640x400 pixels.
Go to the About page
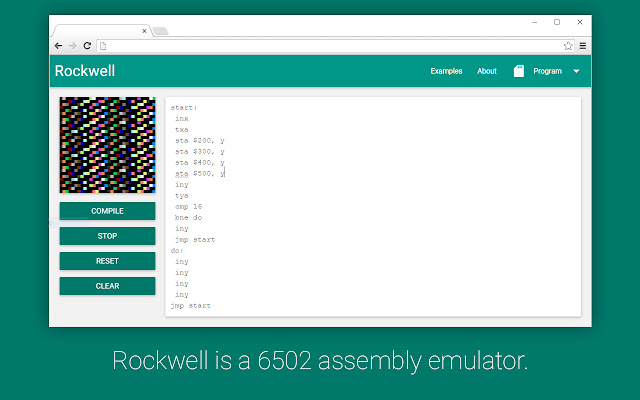tap(487, 71)
